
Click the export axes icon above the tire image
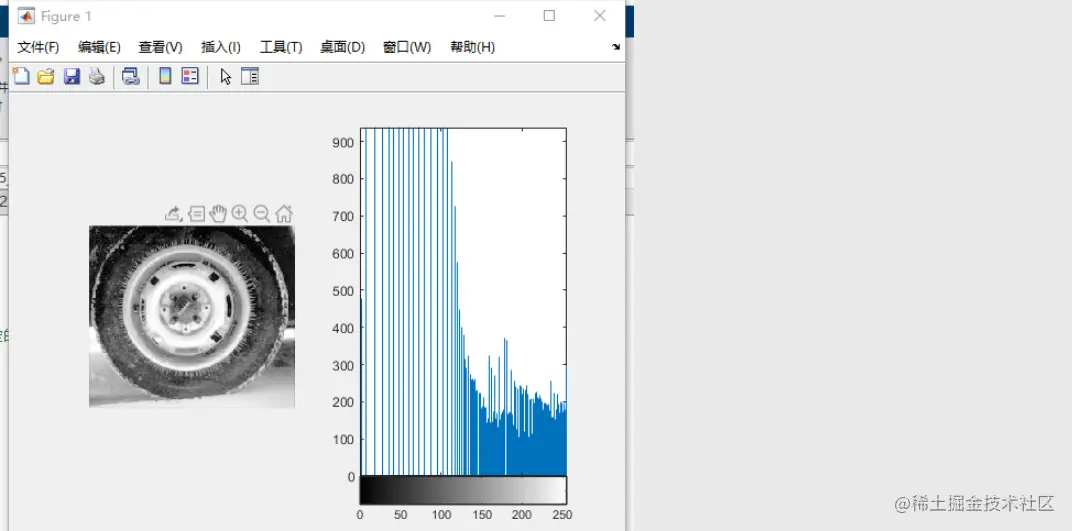coord(174,214)
